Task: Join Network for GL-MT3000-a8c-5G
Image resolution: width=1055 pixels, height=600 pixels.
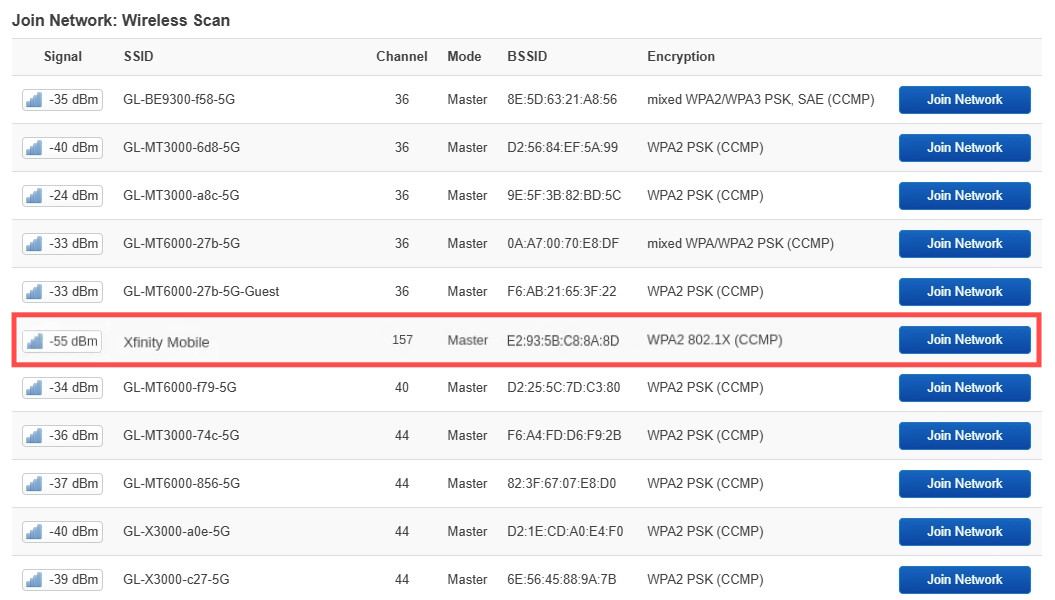Action: (964, 196)
